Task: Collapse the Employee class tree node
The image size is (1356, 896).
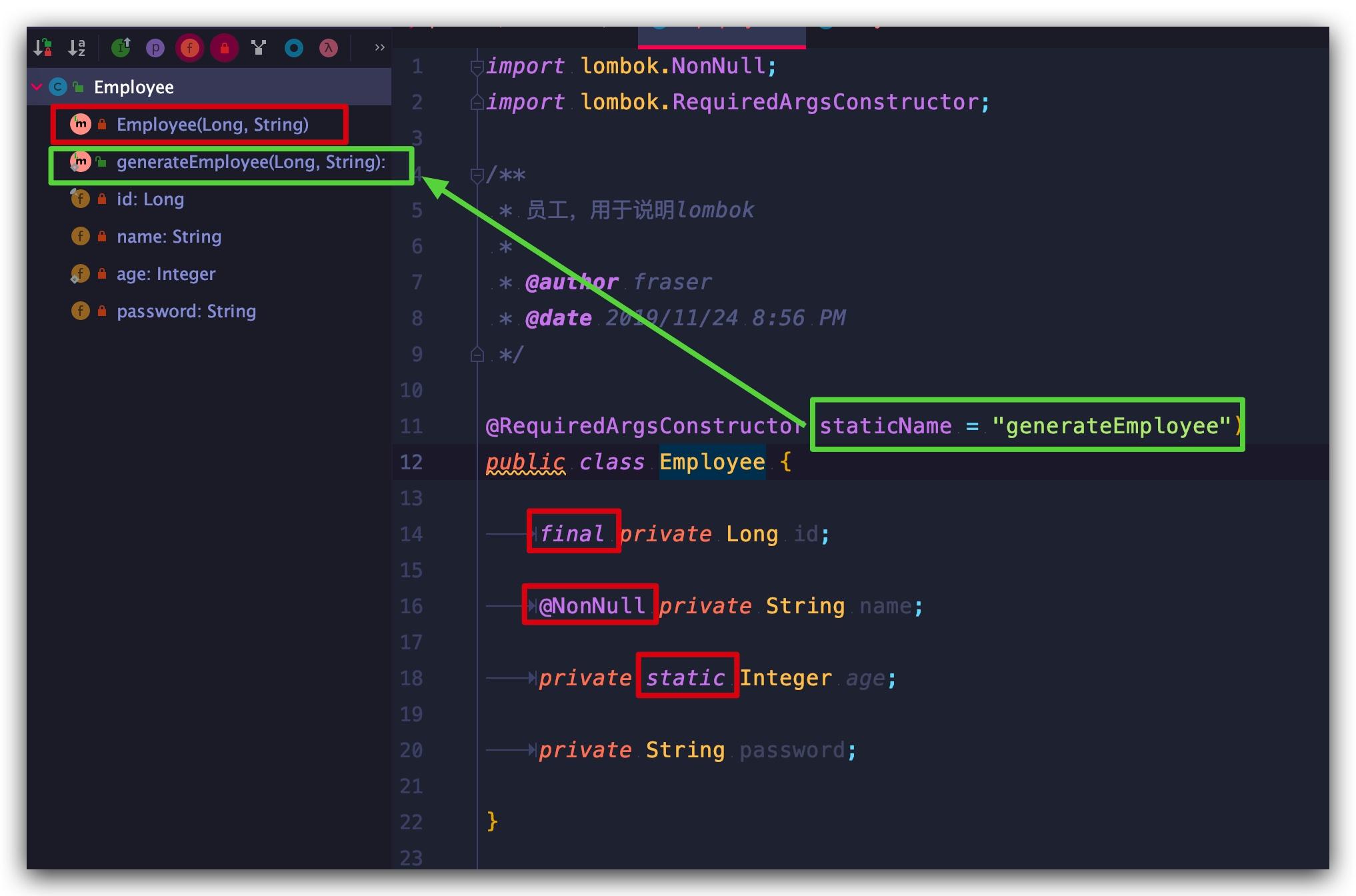Action: [37, 87]
